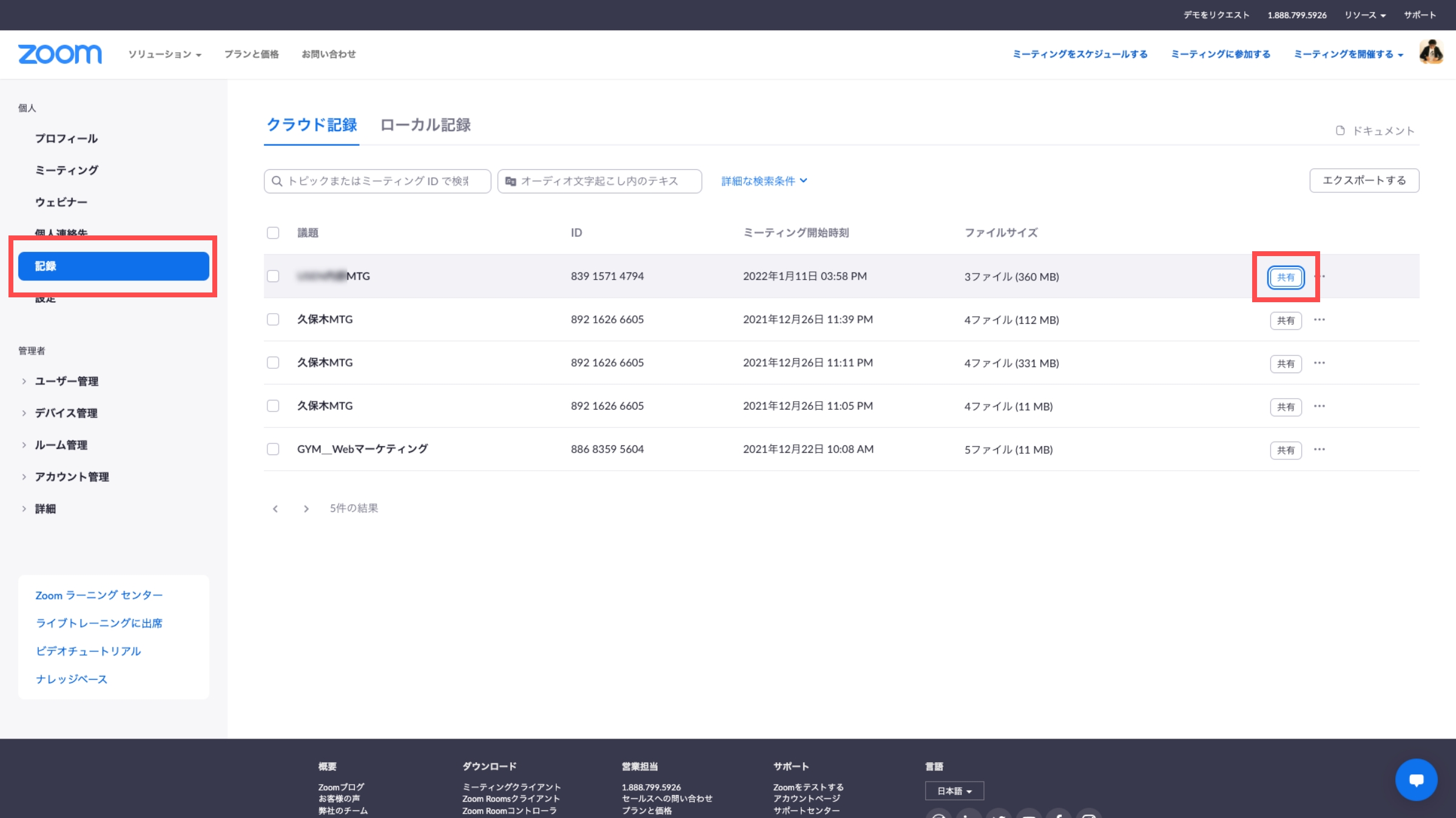Open the 日本語 language dropdown

[954, 791]
